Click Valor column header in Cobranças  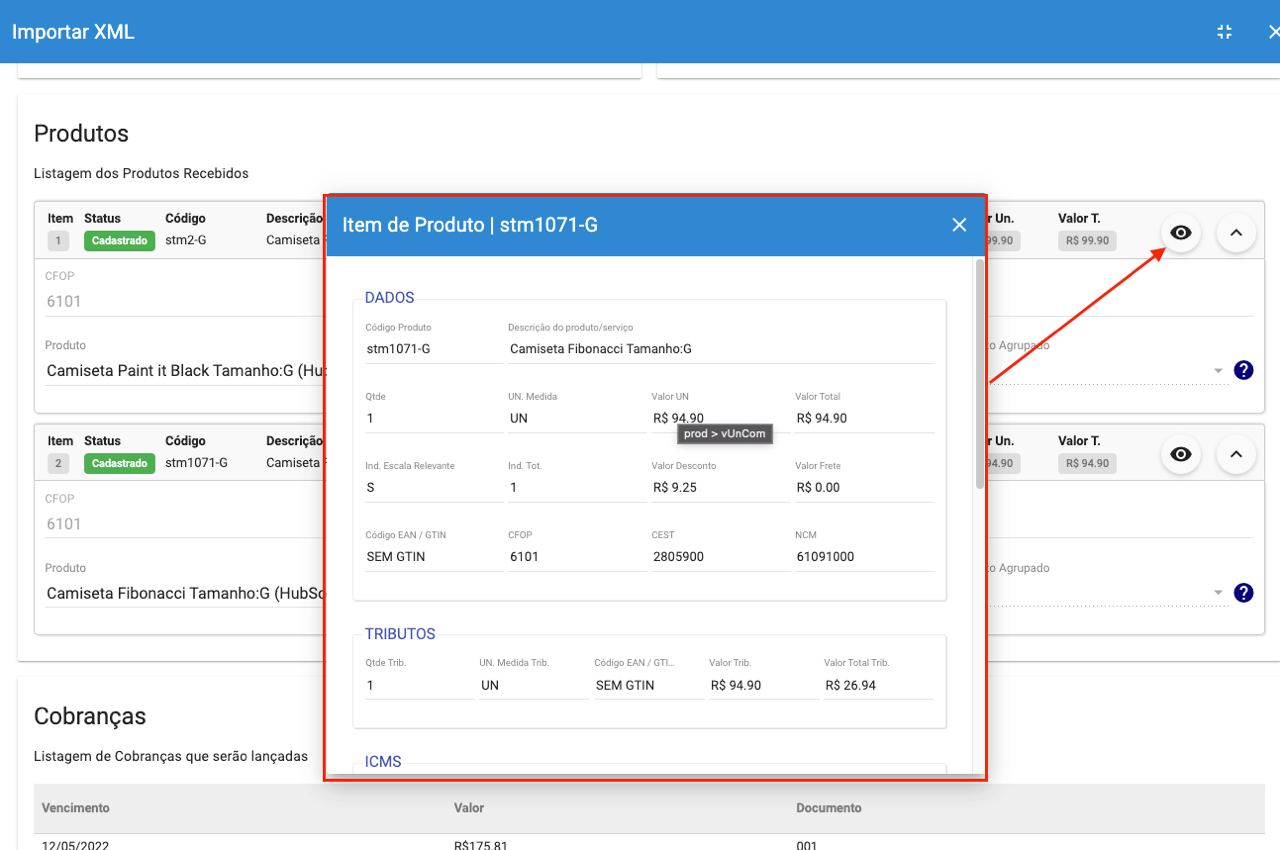[x=469, y=808]
